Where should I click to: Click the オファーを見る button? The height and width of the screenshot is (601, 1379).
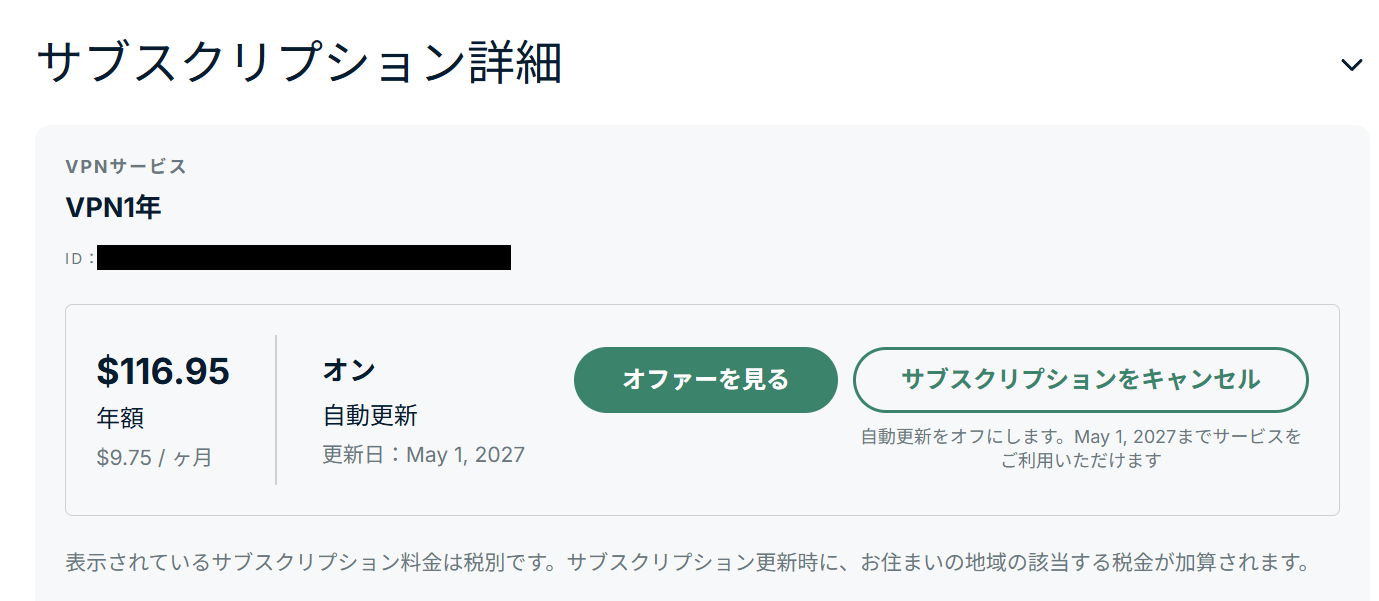(x=705, y=380)
